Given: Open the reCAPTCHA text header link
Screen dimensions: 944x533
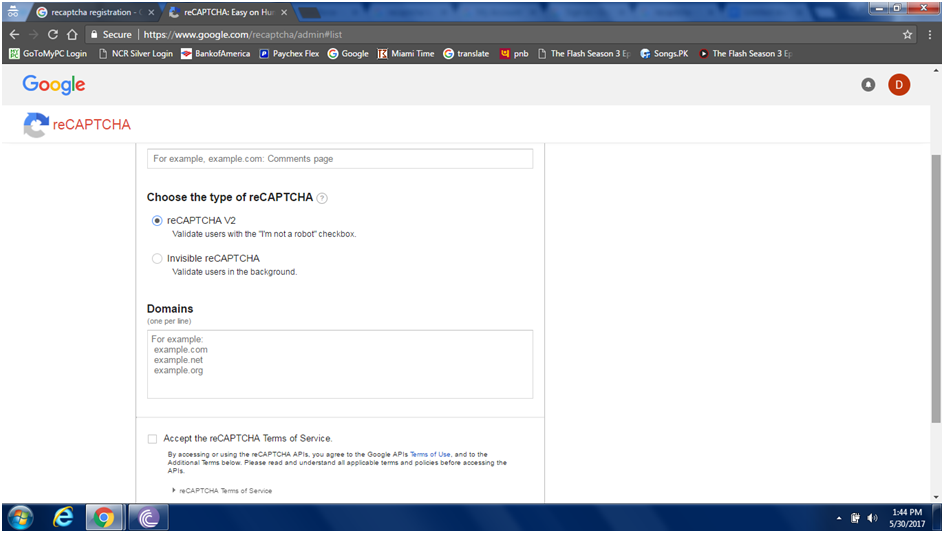Looking at the screenshot, I should click(92, 125).
